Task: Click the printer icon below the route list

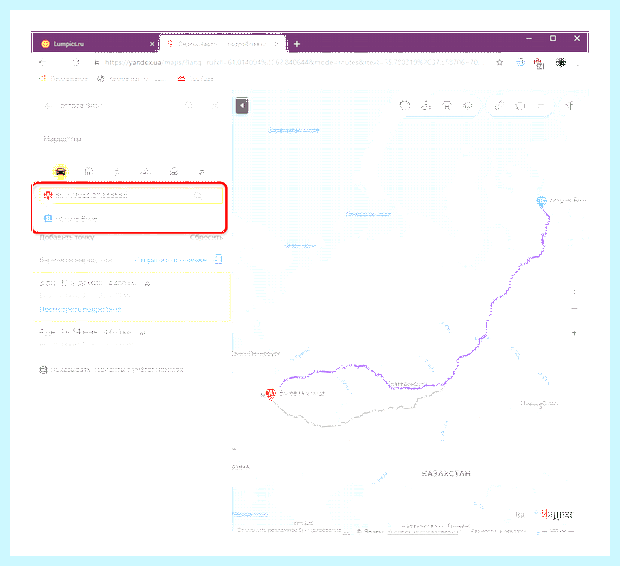Action: [43, 369]
